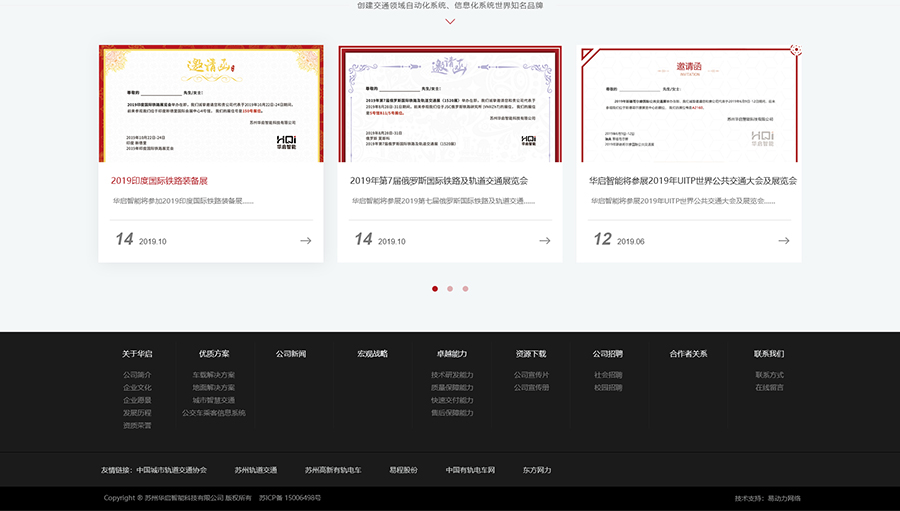Open 技术研发能力 under 卓越能力

[452, 375]
